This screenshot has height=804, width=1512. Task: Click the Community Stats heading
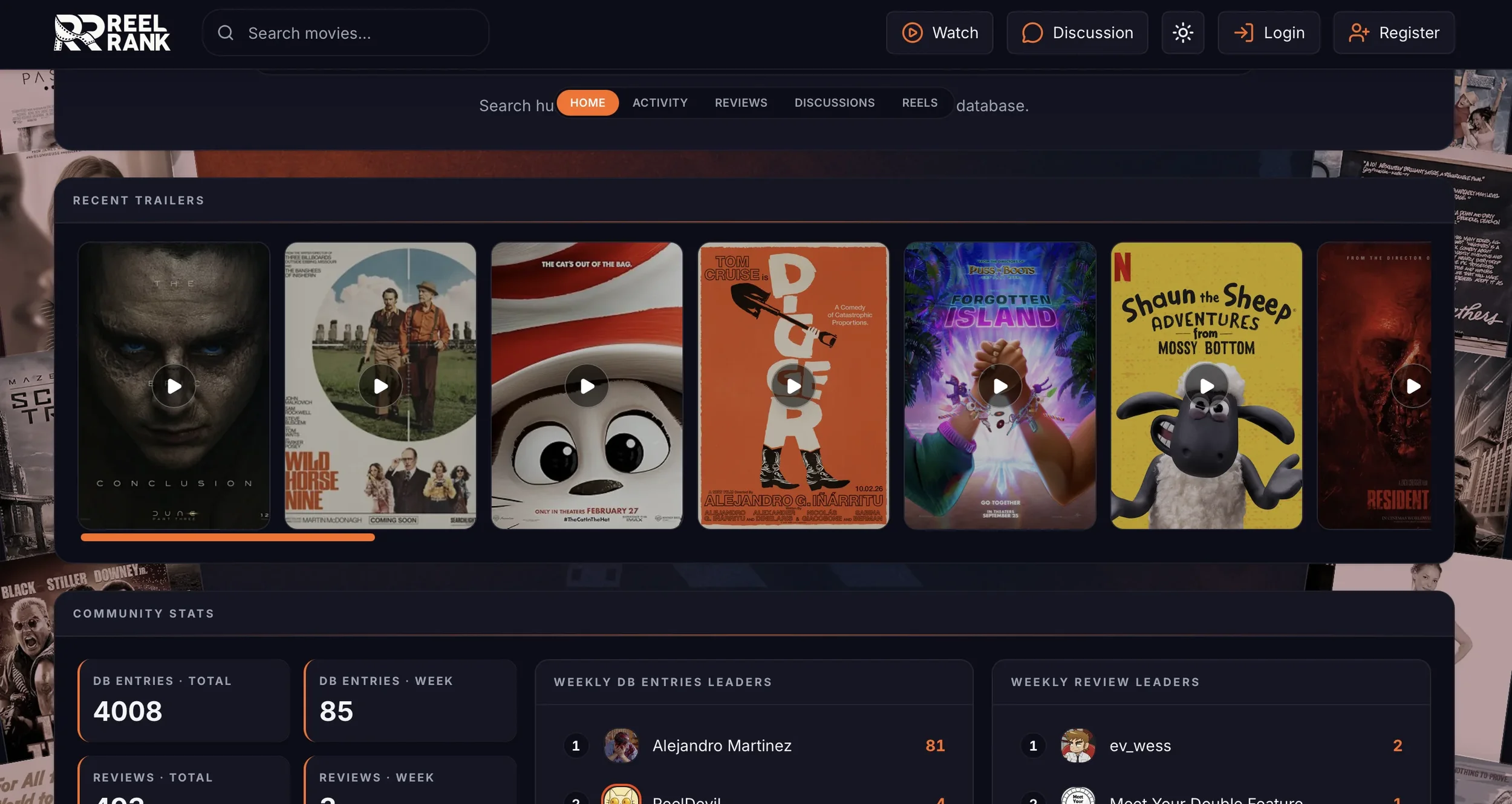point(143,613)
